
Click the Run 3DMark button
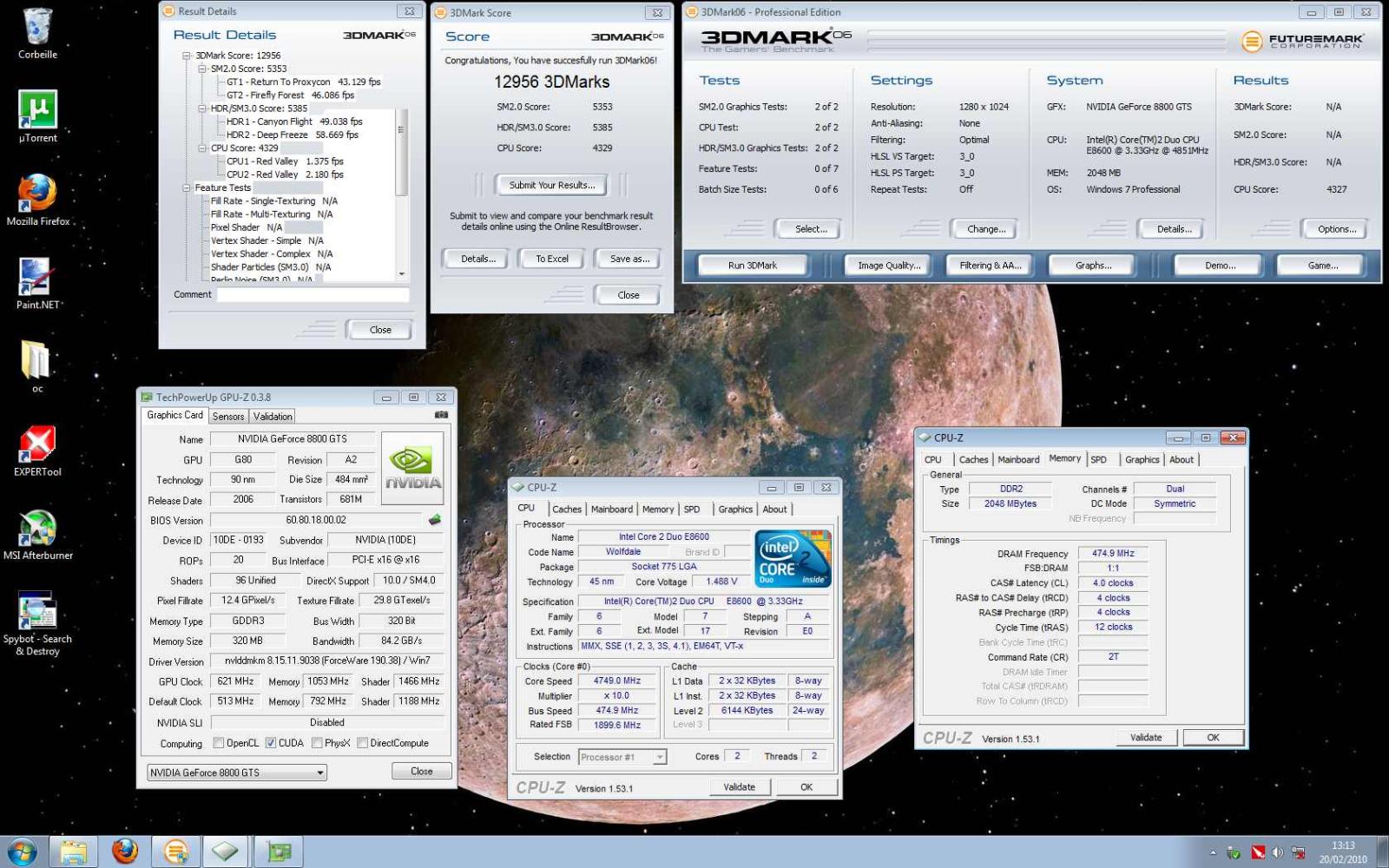click(753, 266)
